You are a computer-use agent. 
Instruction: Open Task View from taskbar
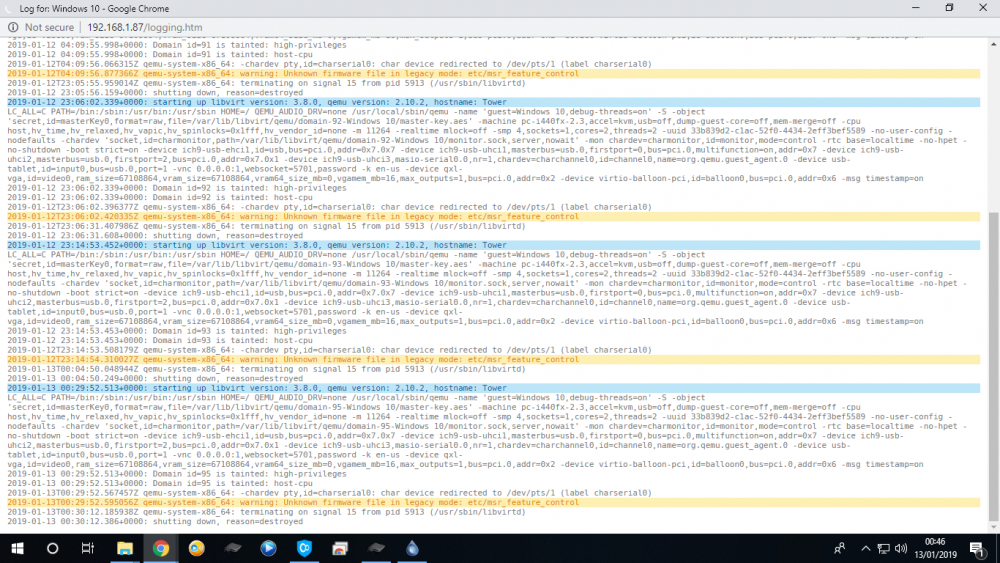[x=88, y=548]
